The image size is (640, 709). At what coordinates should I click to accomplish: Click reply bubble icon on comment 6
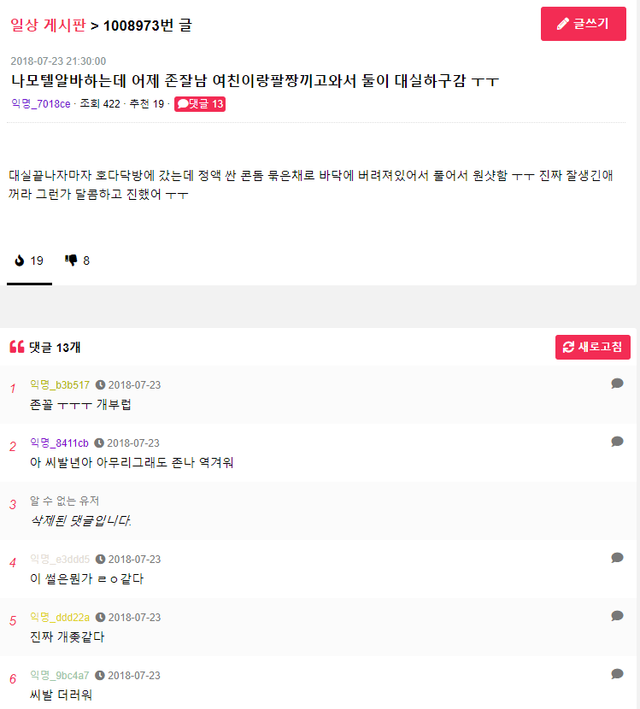coord(617,673)
